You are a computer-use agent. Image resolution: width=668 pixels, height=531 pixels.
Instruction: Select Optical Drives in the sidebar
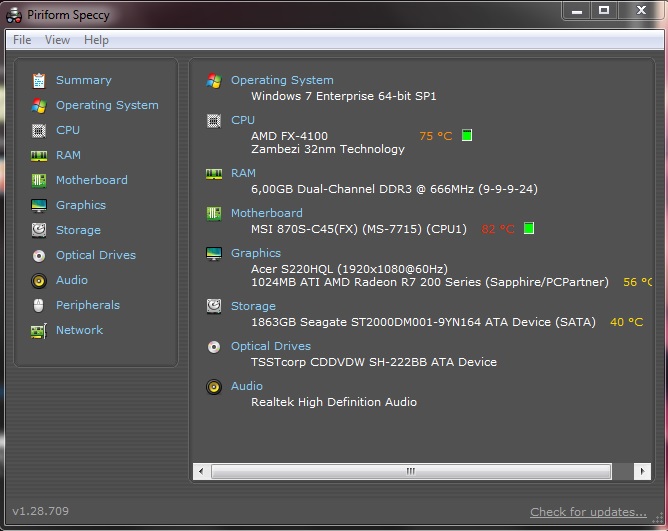click(96, 255)
